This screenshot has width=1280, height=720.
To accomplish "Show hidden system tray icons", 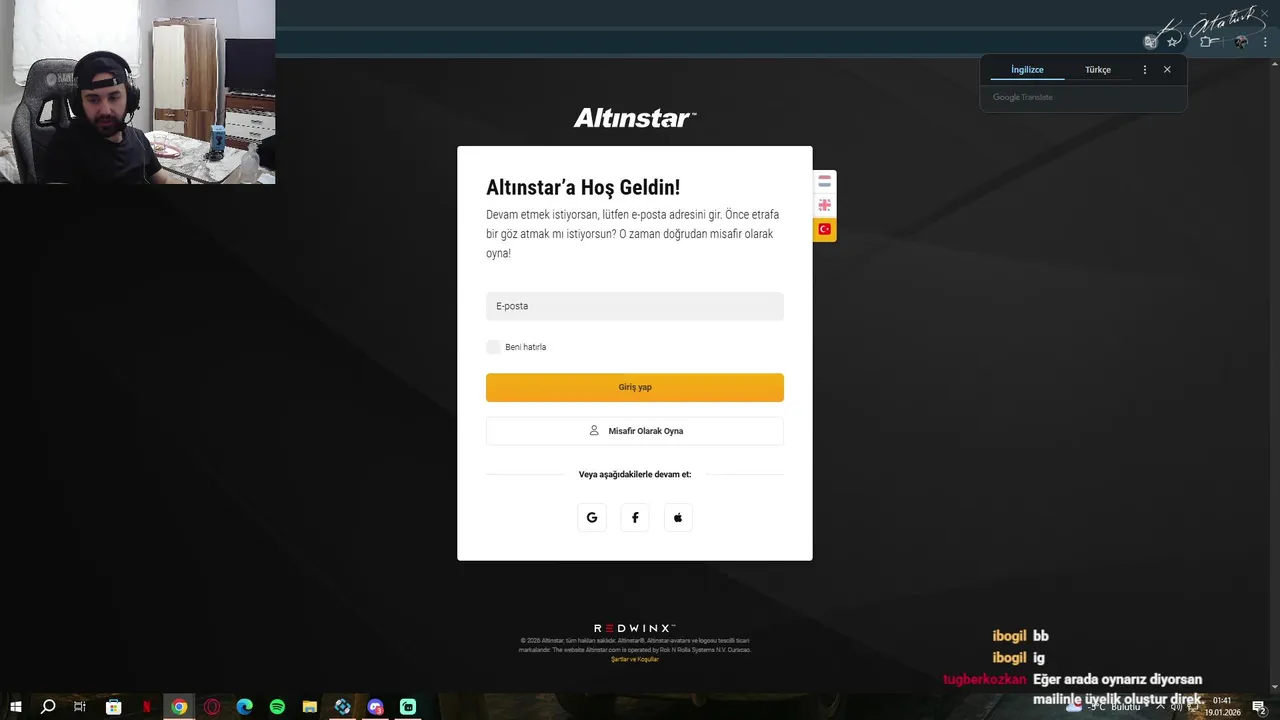I will (1159, 707).
